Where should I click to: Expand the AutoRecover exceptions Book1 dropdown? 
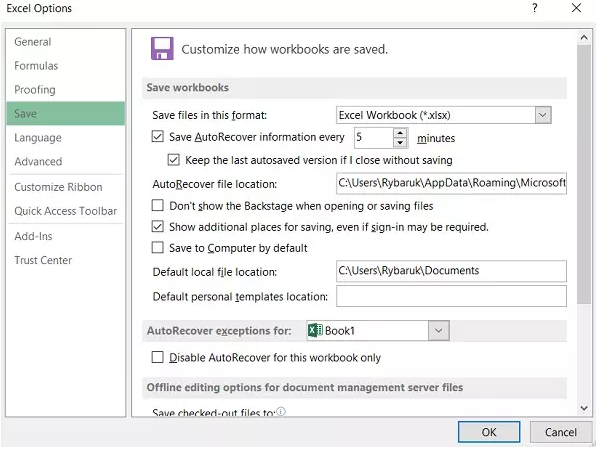coord(438,331)
